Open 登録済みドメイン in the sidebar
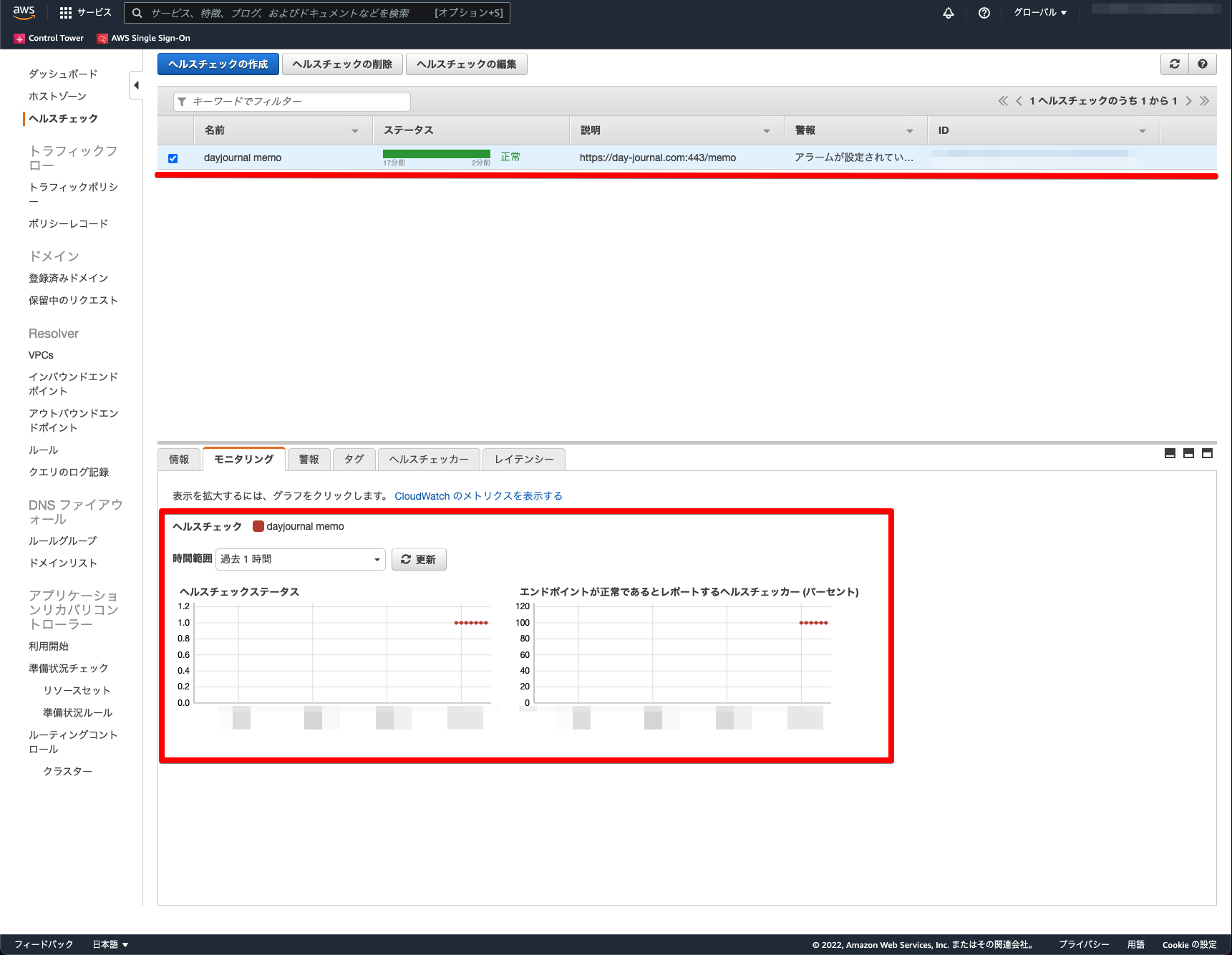Viewport: 1232px width, 955px height. click(68, 278)
